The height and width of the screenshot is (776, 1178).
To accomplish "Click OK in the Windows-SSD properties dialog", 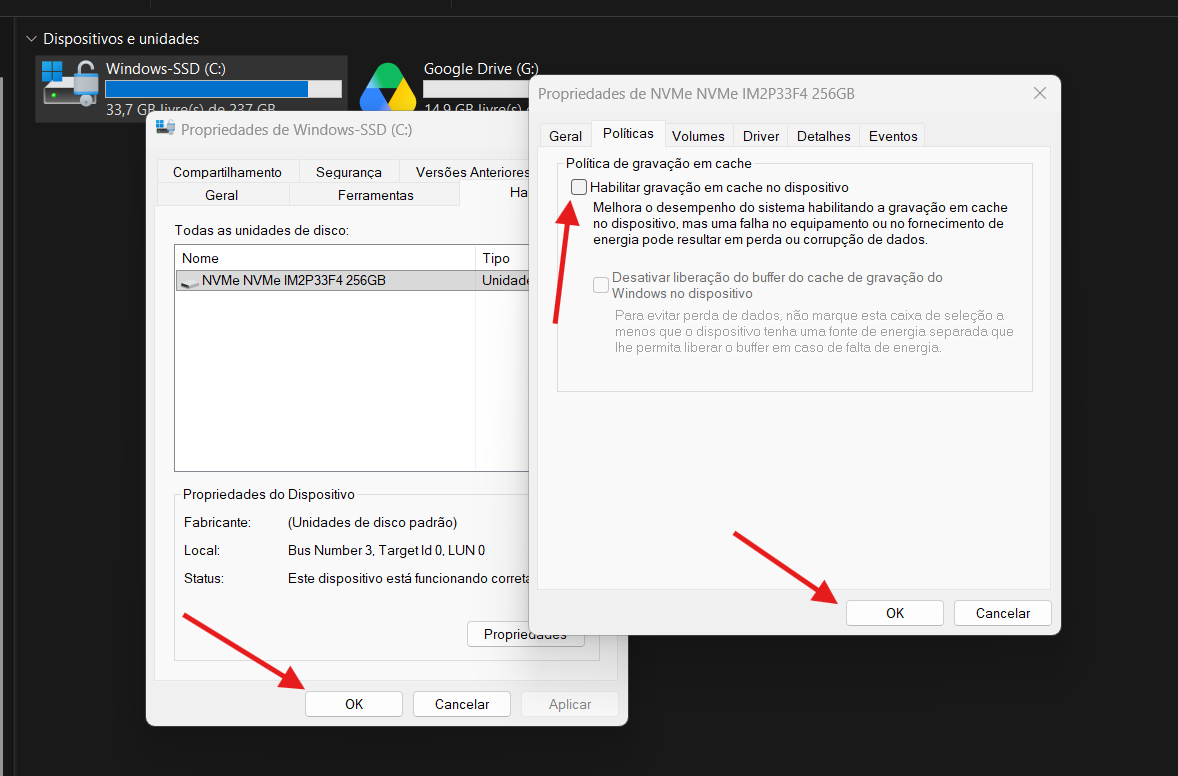I will [354, 704].
